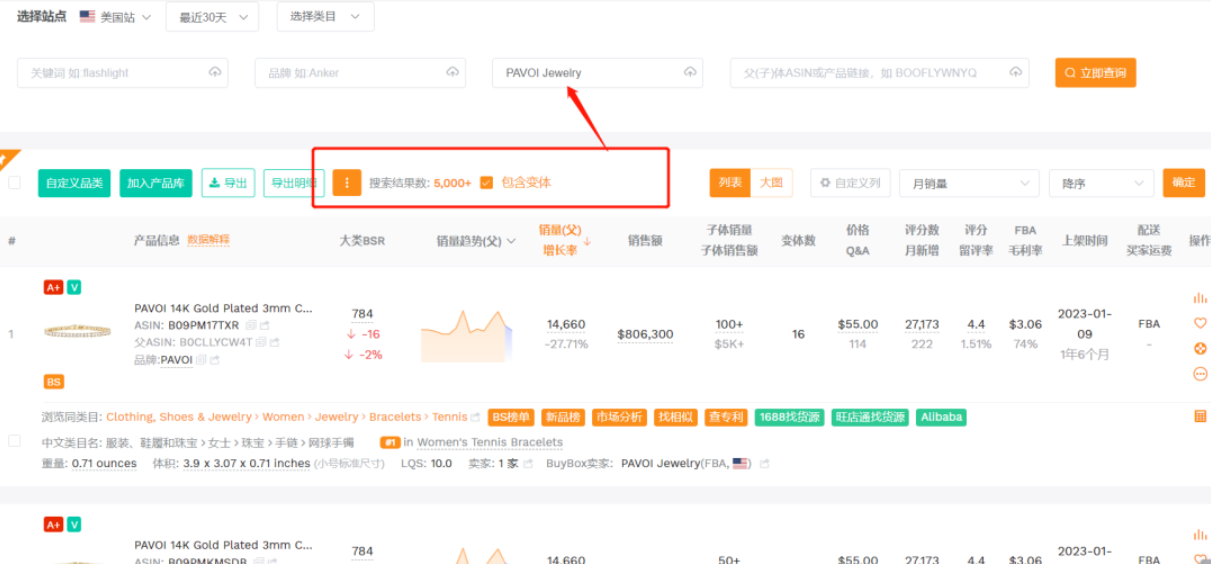Open external link icon next to ASIN B09PM17TXR
Screen dimensions: 1211x564
click(x=265, y=325)
